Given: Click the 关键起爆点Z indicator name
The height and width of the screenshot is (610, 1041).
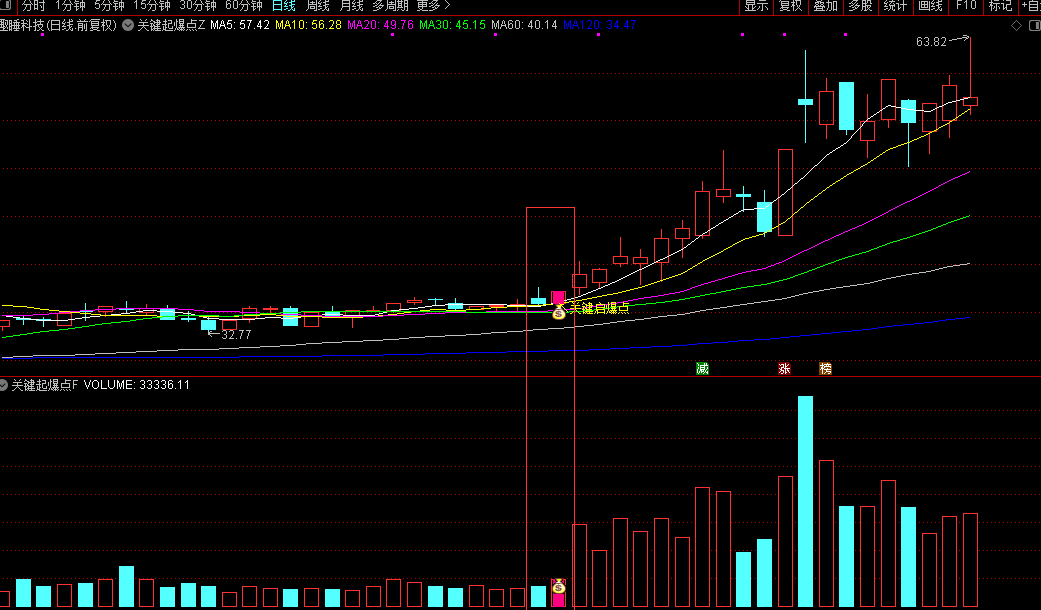Looking at the screenshot, I should [171, 25].
